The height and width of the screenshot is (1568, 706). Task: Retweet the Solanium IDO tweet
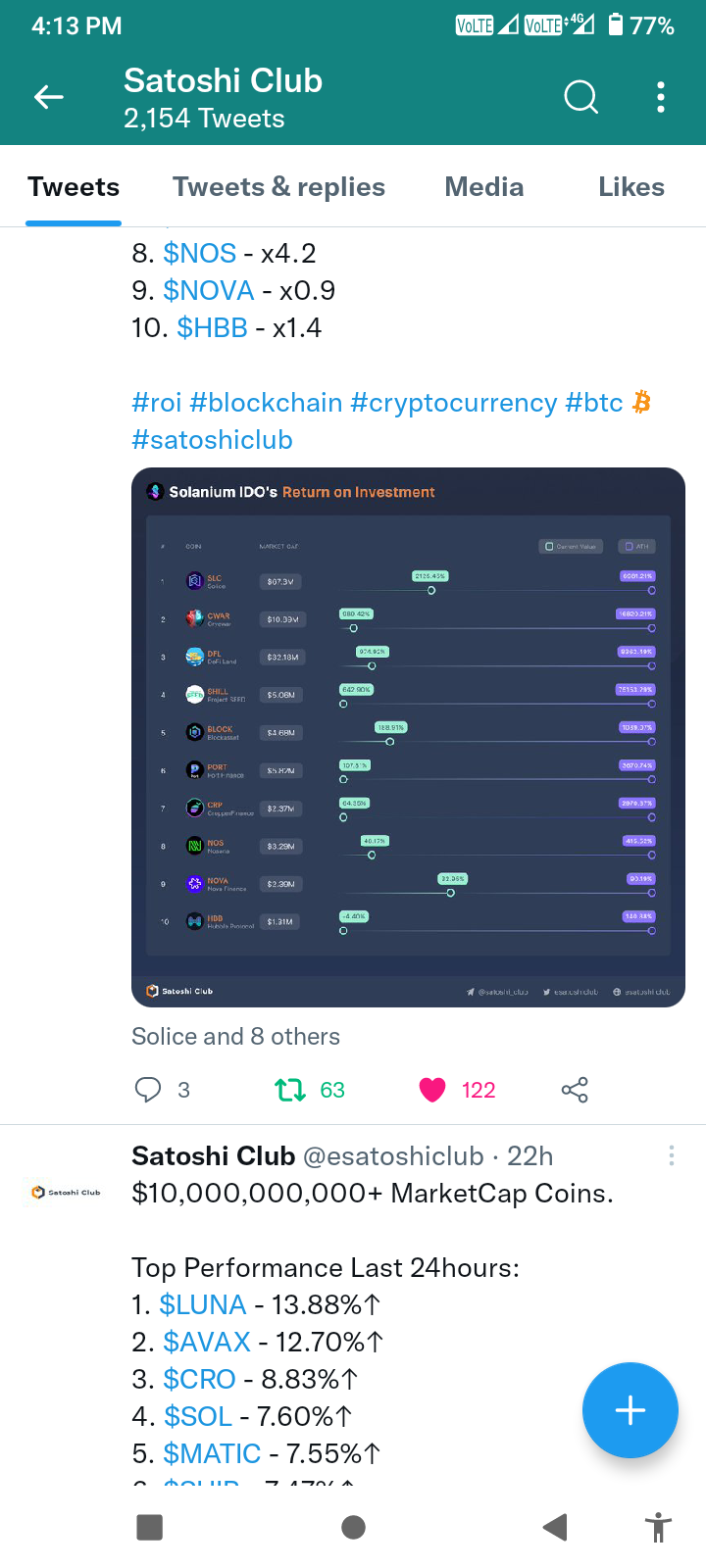290,1090
